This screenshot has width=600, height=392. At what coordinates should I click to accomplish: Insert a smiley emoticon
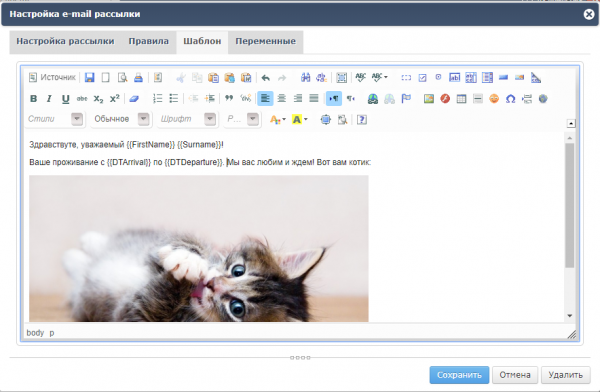(494, 99)
